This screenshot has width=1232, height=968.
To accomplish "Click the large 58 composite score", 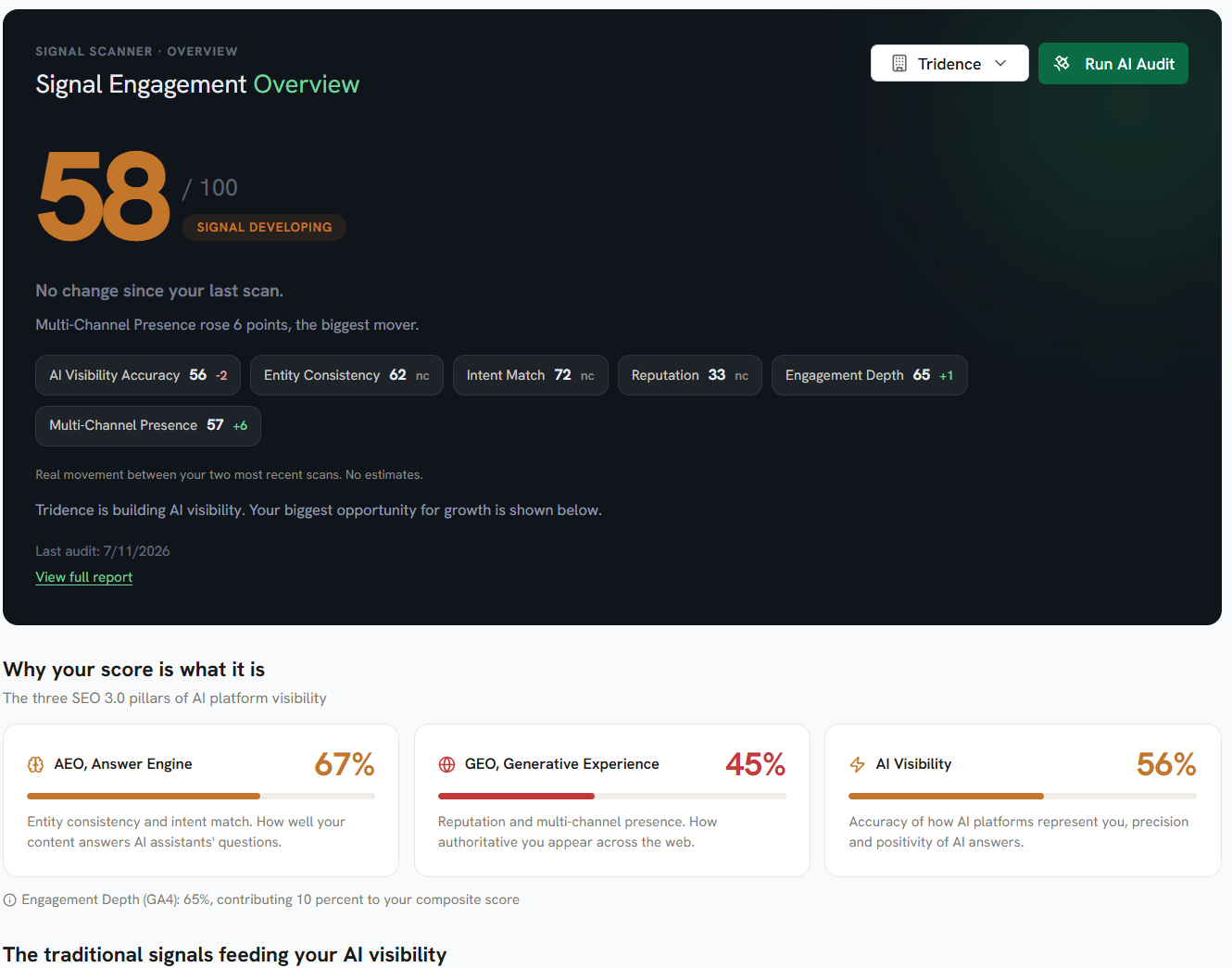I will [104, 196].
